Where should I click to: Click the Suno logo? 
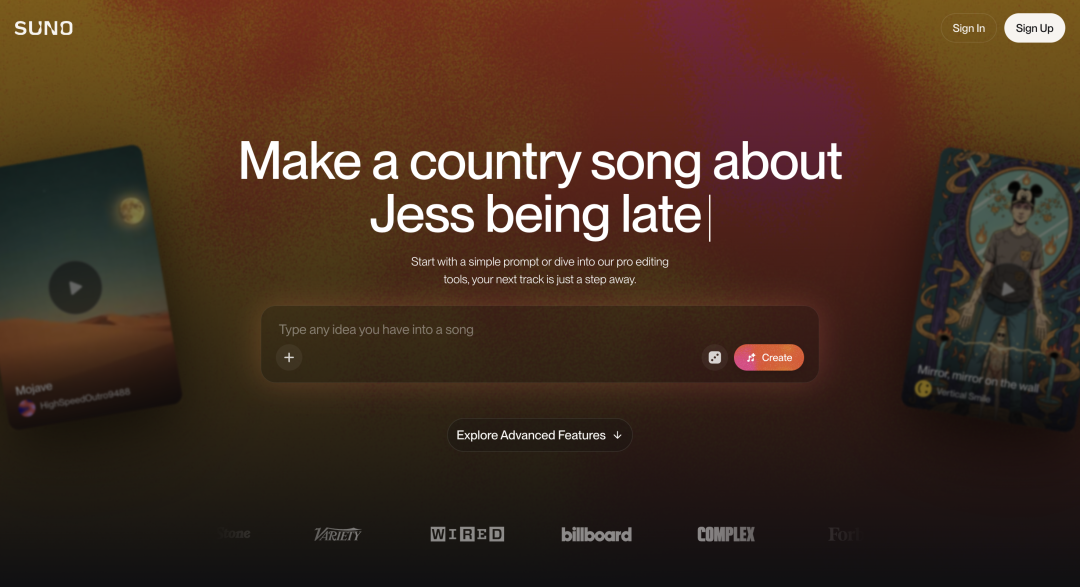point(43,28)
